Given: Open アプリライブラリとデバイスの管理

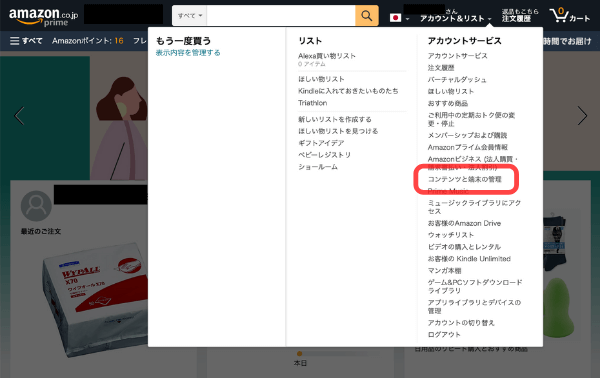Looking at the screenshot, I should click(474, 307).
